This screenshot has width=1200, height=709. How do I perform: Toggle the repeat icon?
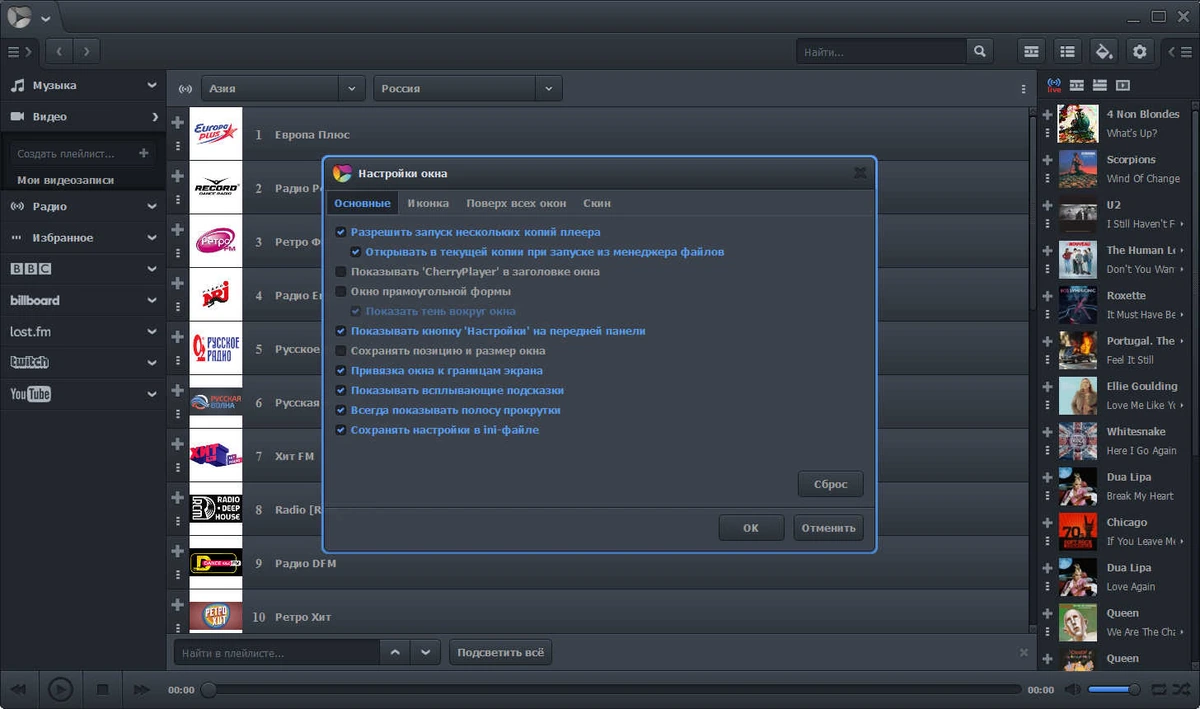click(1158, 689)
